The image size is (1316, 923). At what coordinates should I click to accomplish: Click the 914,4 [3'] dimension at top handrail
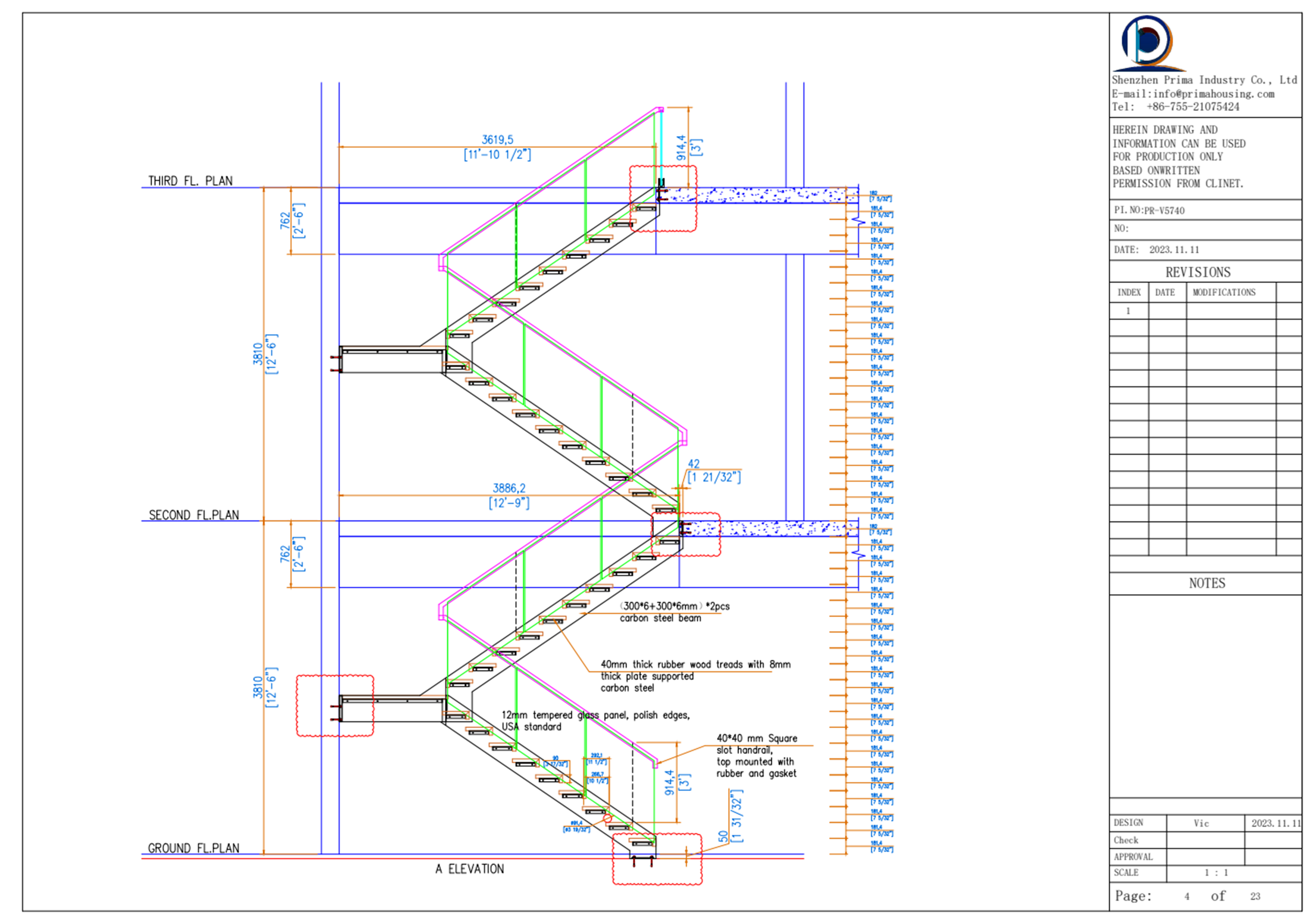tap(689, 148)
